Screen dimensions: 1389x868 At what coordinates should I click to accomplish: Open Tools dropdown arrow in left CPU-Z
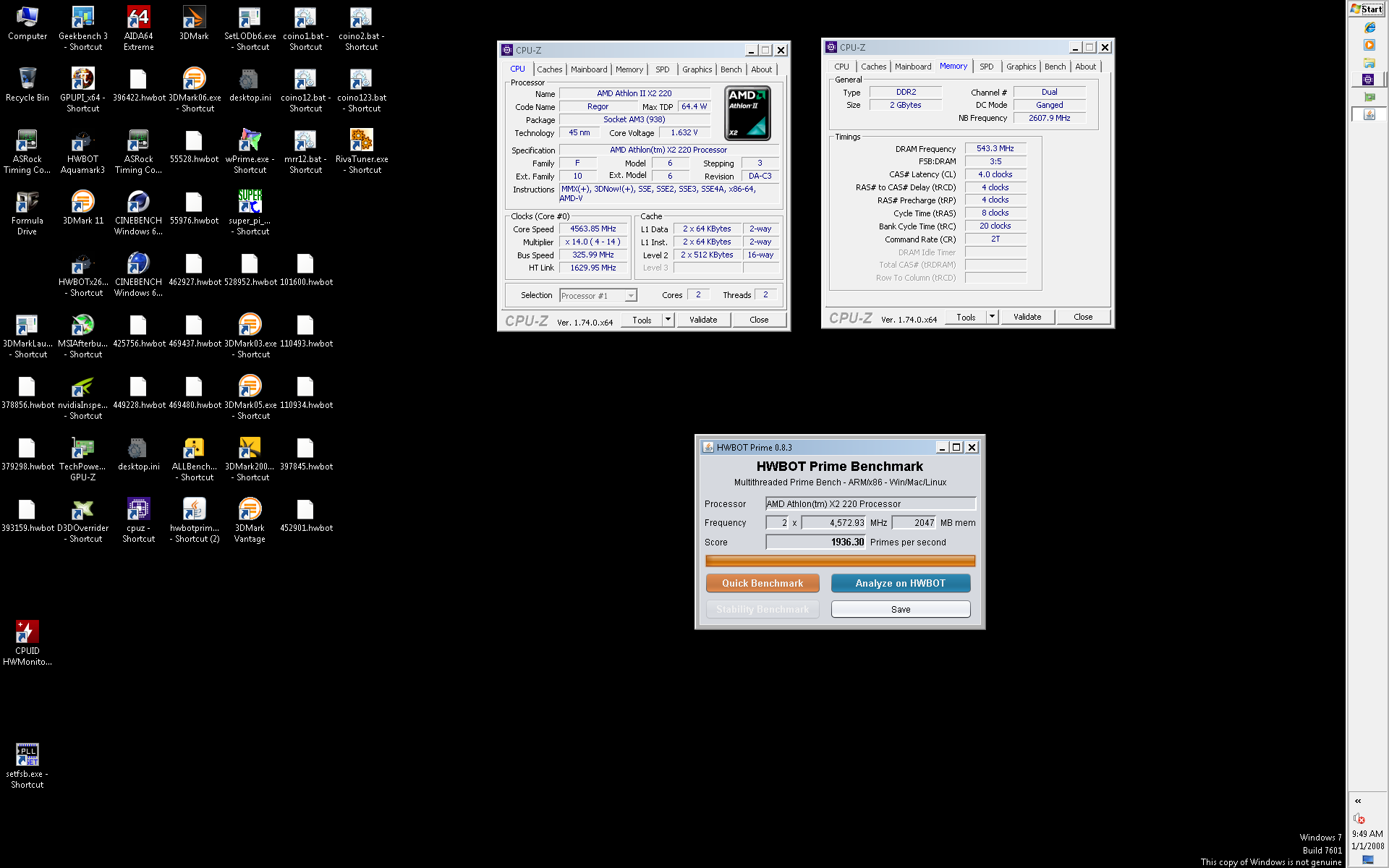[668, 320]
